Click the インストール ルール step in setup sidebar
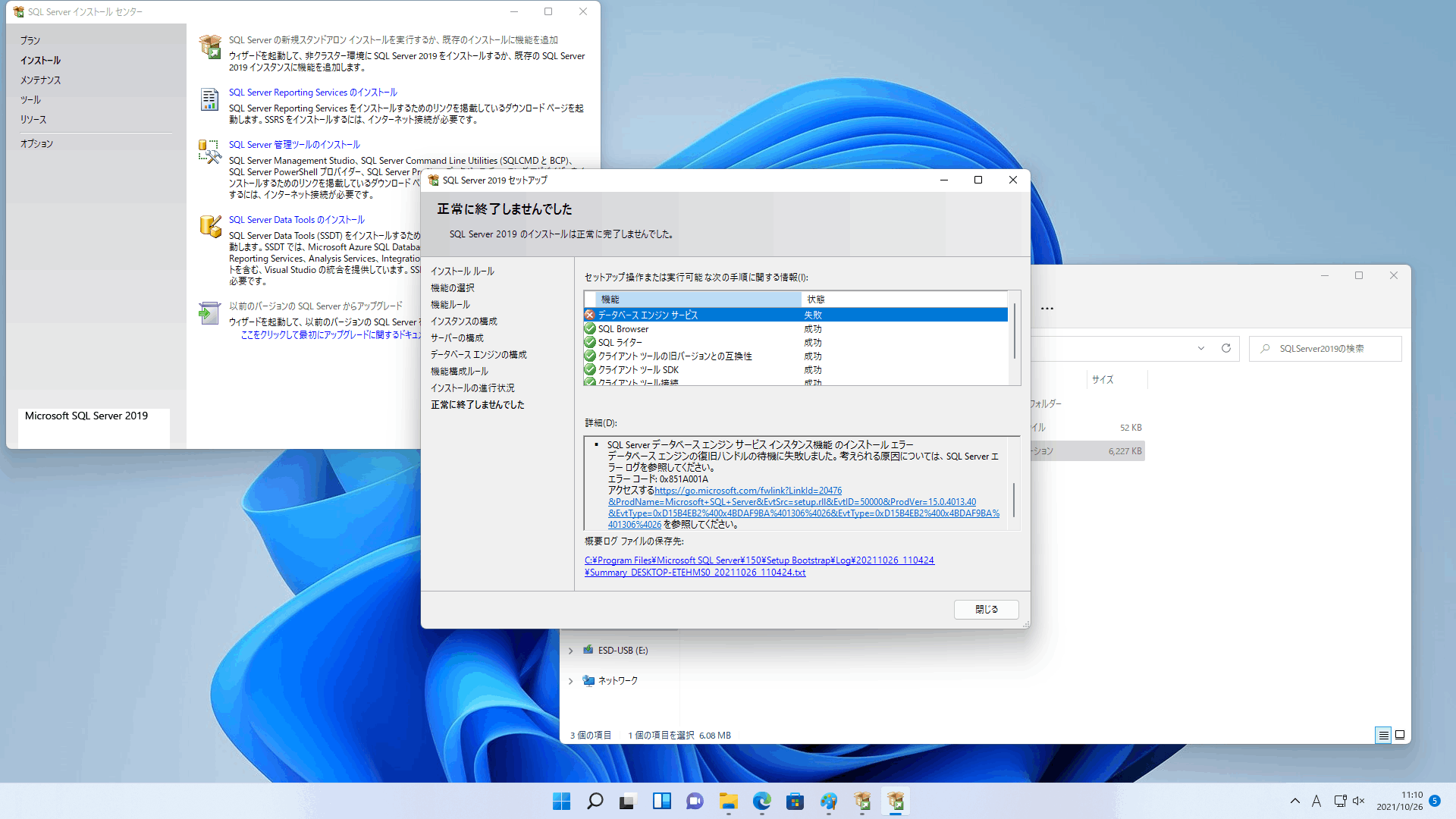Screen dimensions: 1456x819 462,271
